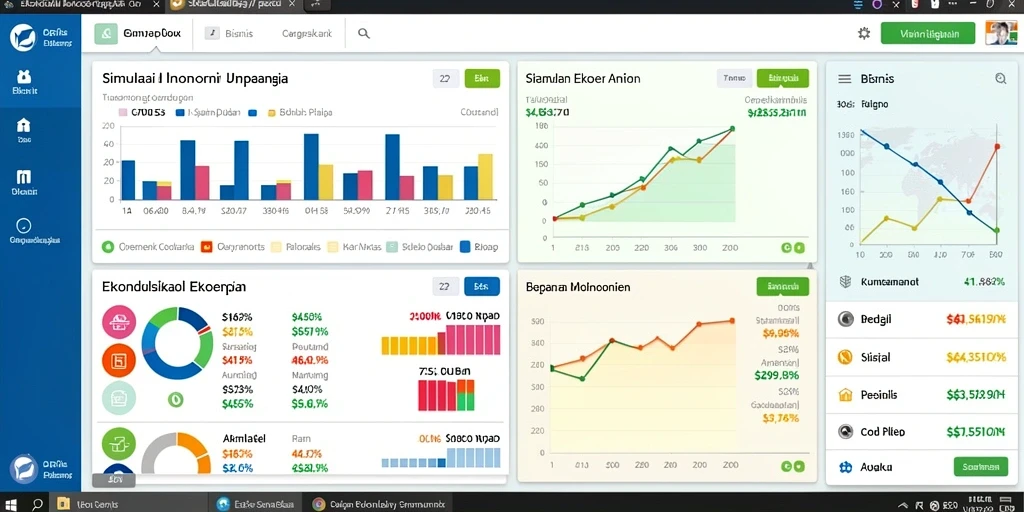Image resolution: width=1024 pixels, height=512 pixels.
Task: Click the magnifier icon in Bismis panel
Action: tap(1000, 79)
